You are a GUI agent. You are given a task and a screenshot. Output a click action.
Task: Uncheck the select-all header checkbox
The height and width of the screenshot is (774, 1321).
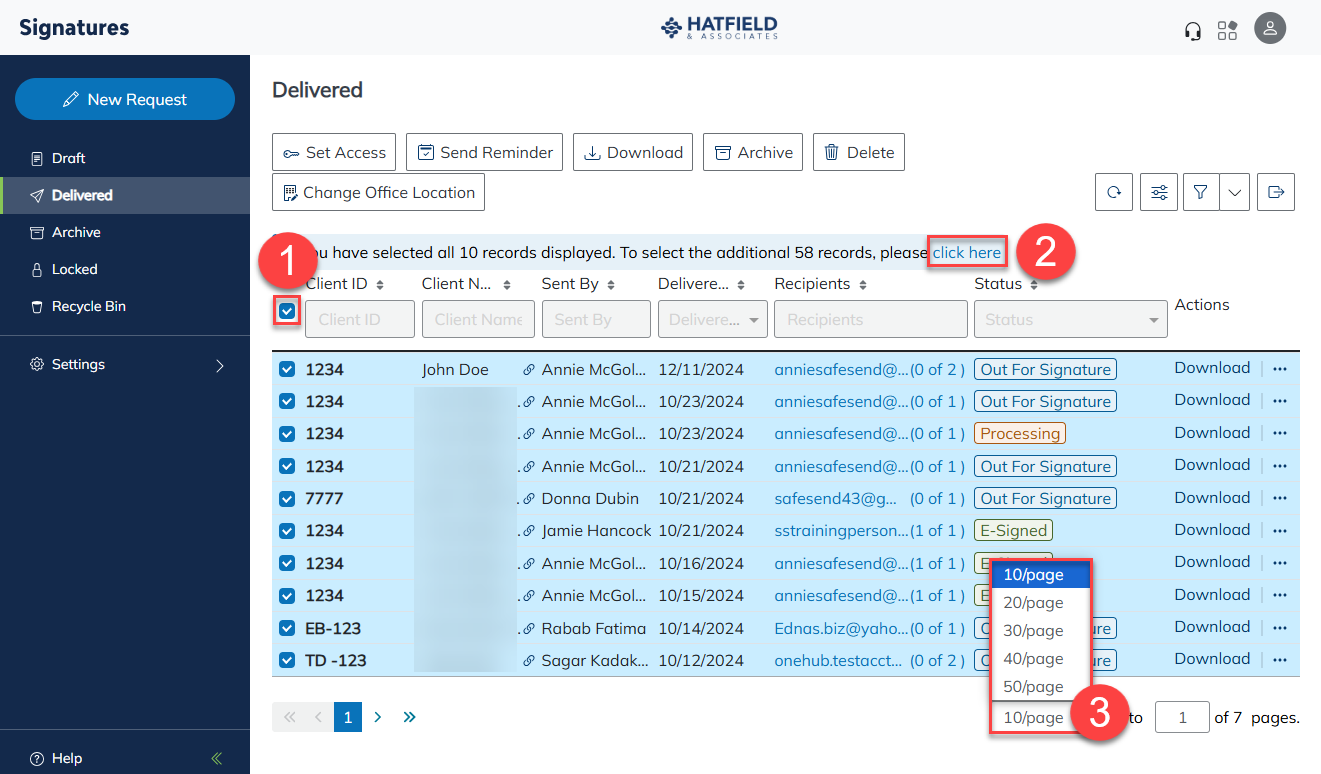tap(287, 311)
